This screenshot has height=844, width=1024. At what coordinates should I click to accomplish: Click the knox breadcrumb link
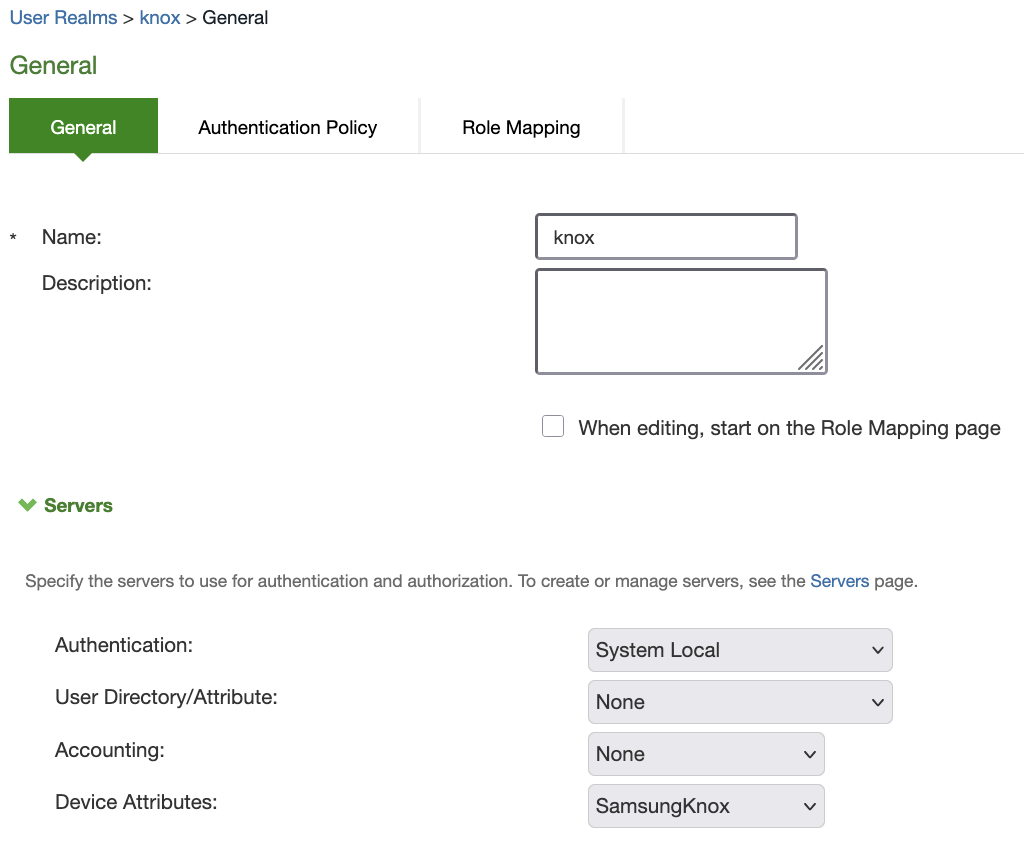pos(160,17)
